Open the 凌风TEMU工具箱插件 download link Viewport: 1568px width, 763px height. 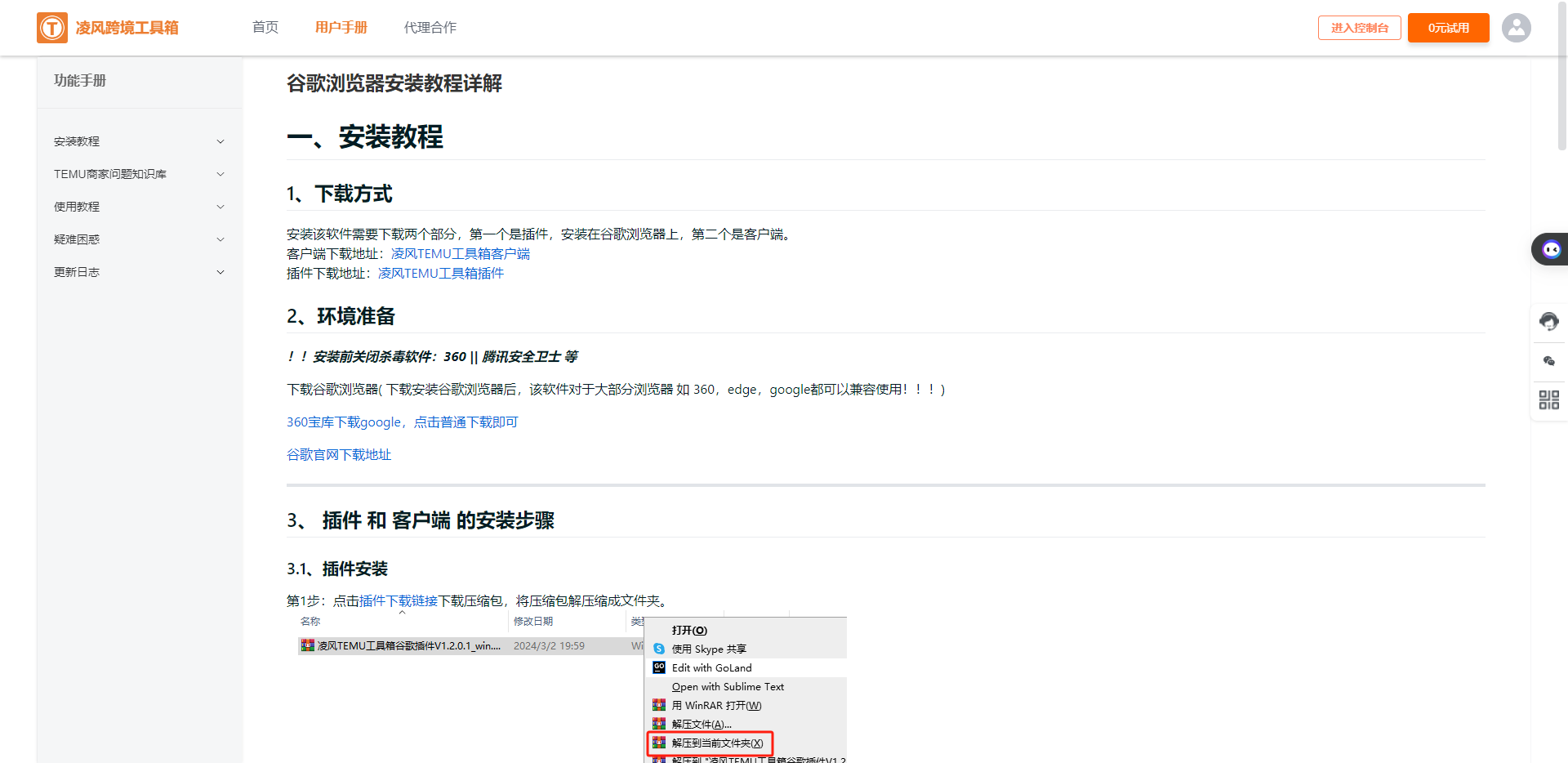(441, 274)
